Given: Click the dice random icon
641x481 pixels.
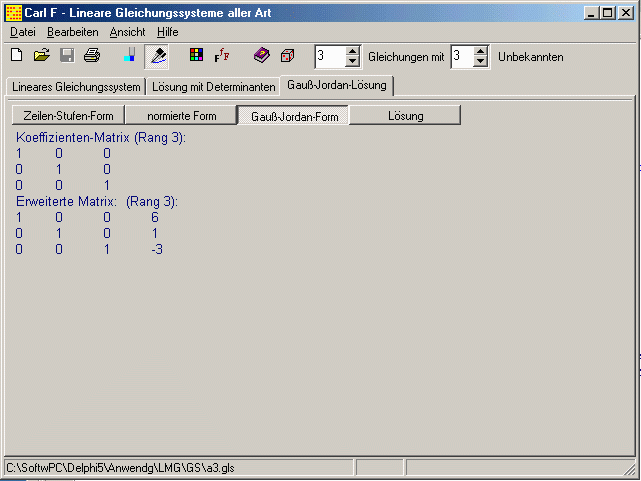Looking at the screenshot, I should [x=287, y=56].
